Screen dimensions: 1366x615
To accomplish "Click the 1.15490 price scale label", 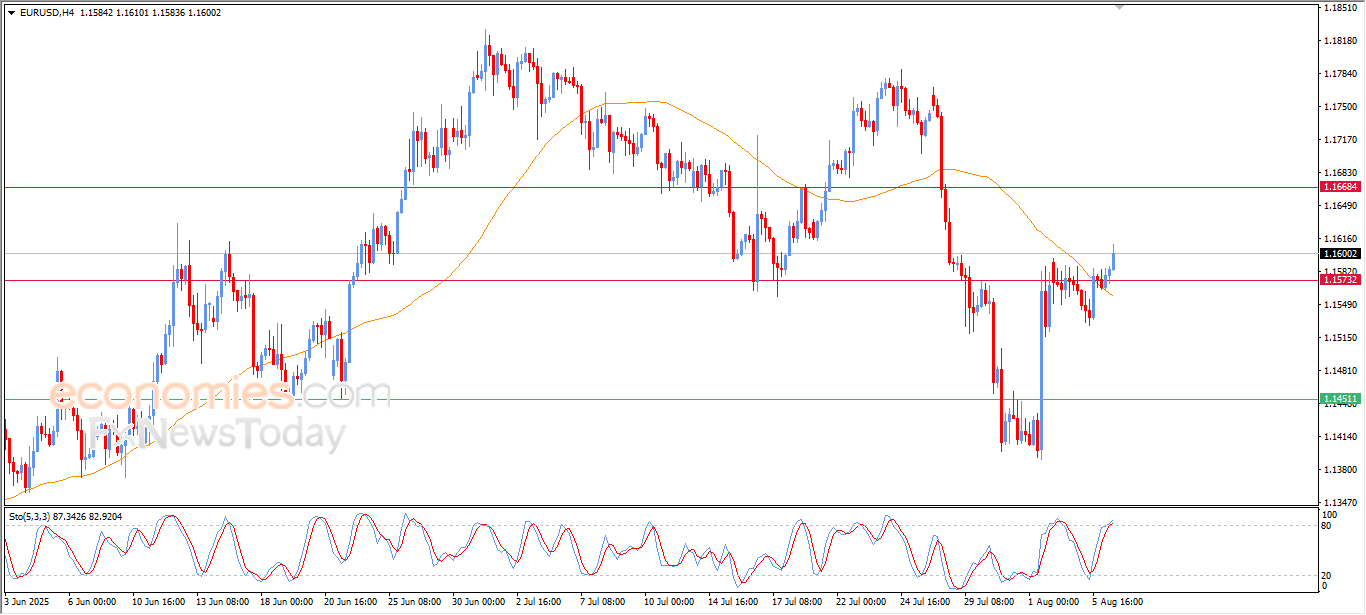I will point(1340,305).
